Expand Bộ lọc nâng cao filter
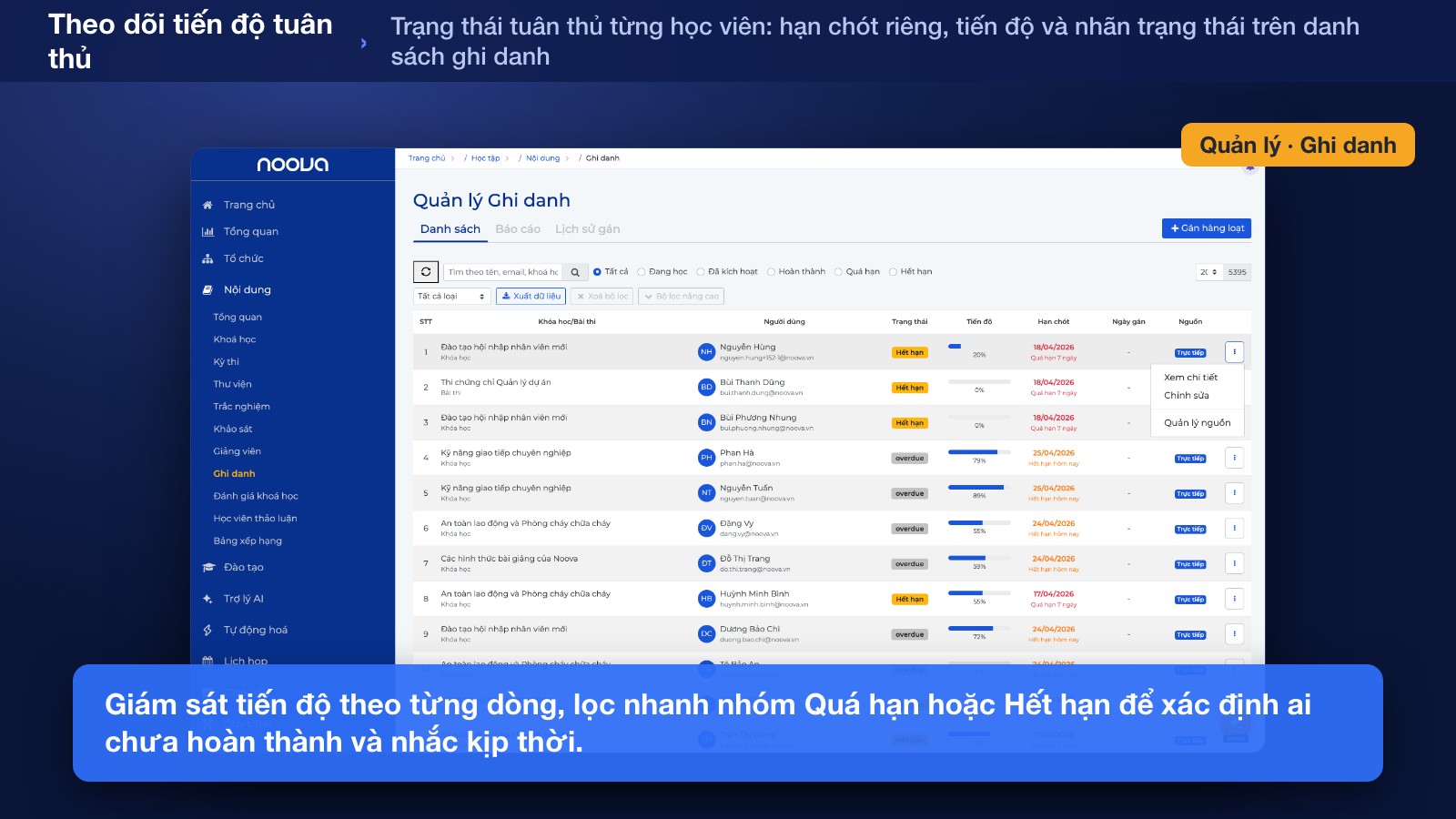The height and width of the screenshot is (819, 1456). pos(681,296)
